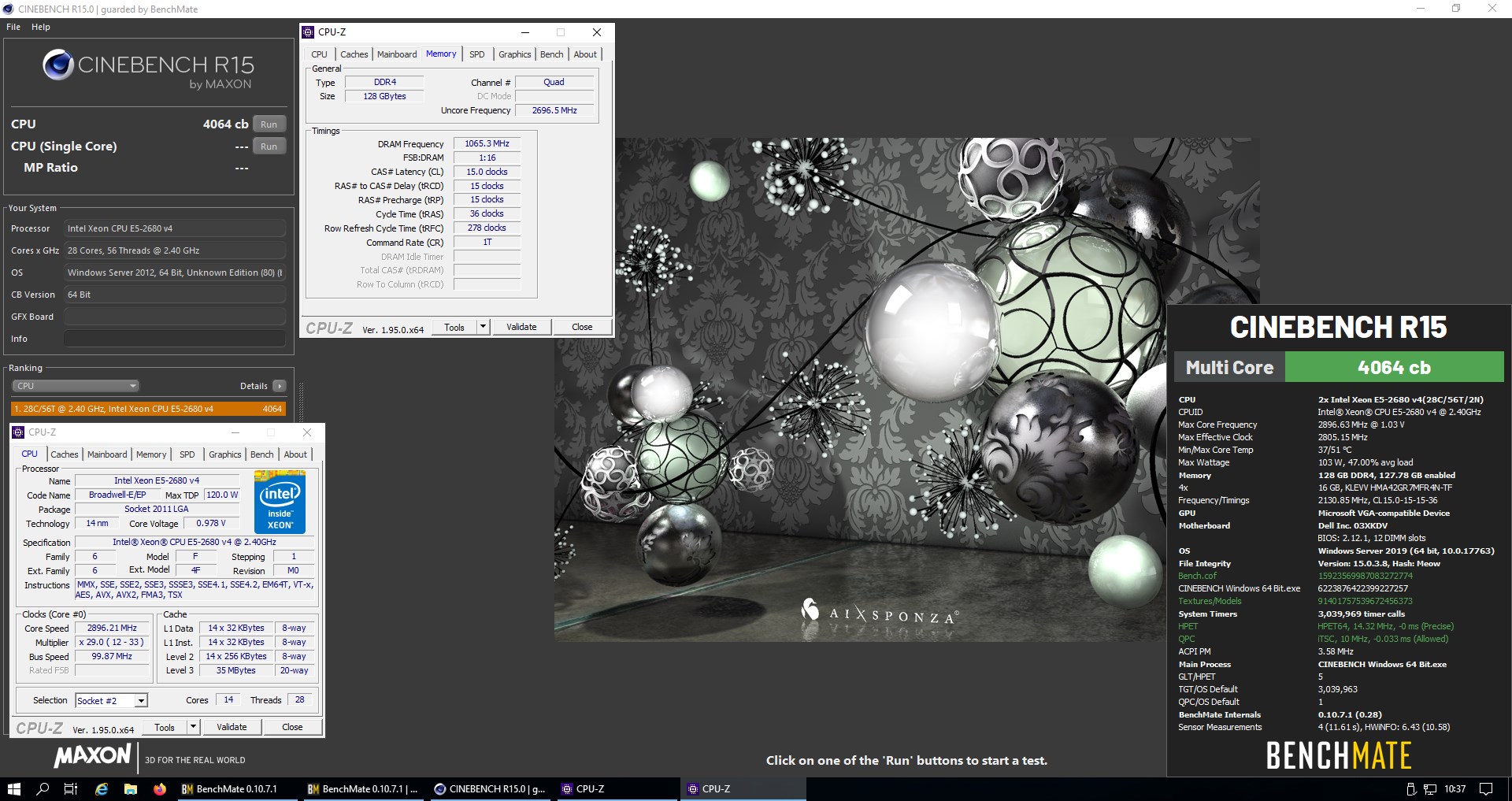The image size is (1512, 801).
Task: Run the CPU Single Core test
Action: [x=269, y=146]
